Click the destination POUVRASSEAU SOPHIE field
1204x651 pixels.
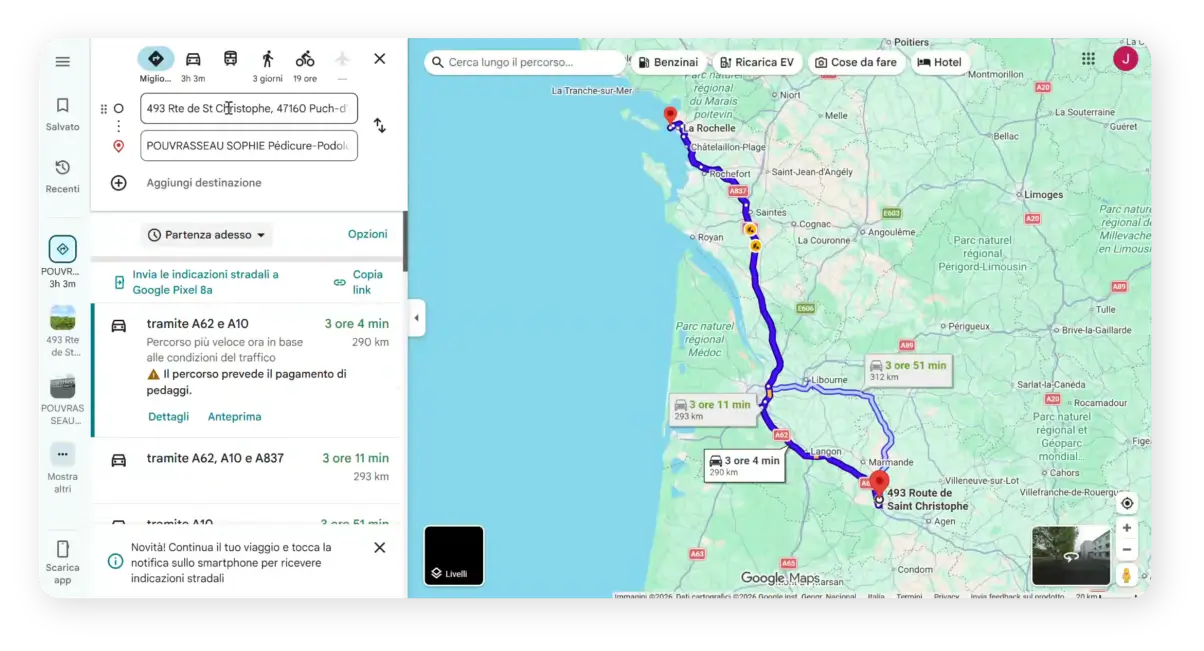249,145
